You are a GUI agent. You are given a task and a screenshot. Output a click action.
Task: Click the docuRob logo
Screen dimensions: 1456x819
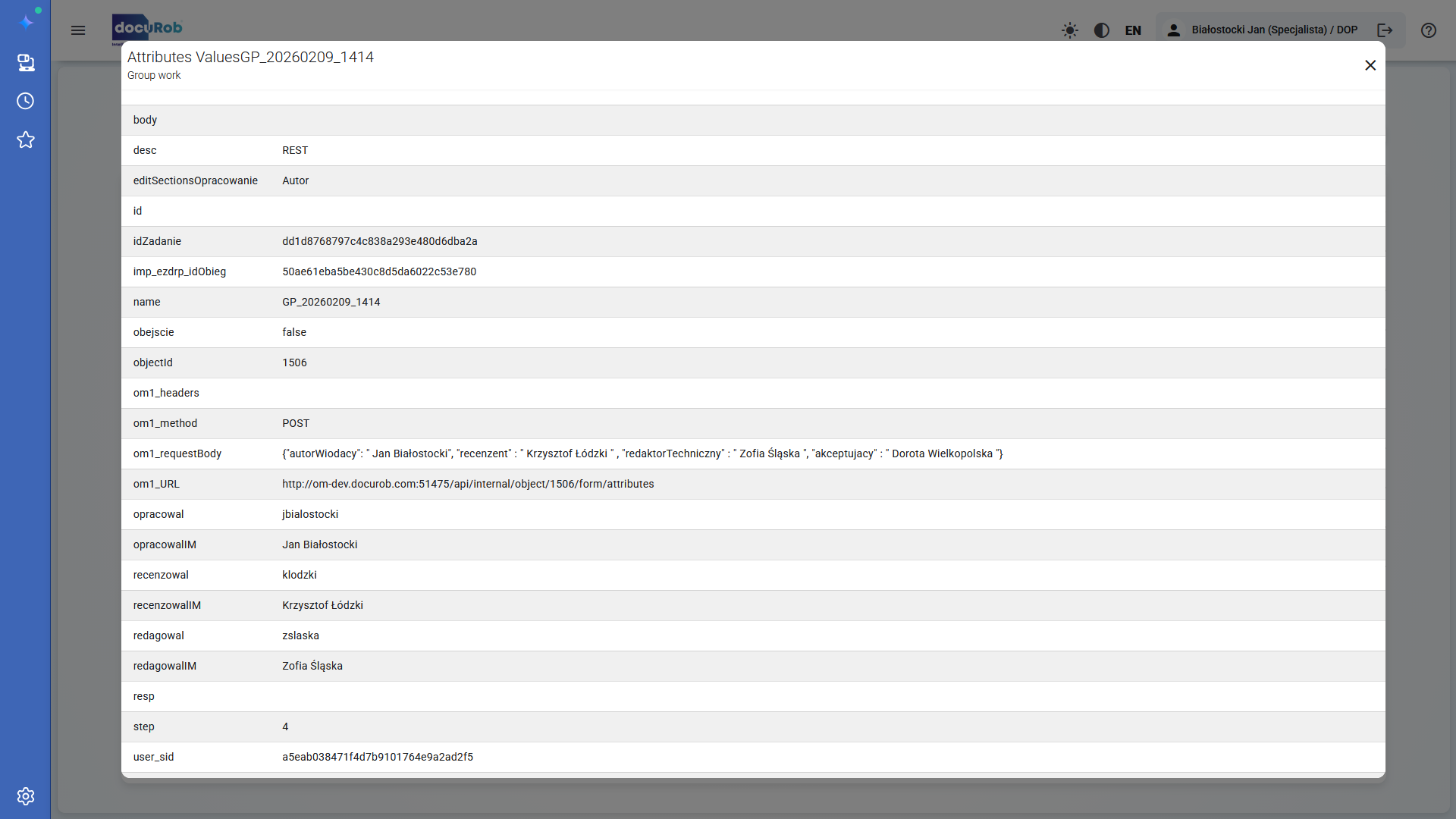pos(147,28)
